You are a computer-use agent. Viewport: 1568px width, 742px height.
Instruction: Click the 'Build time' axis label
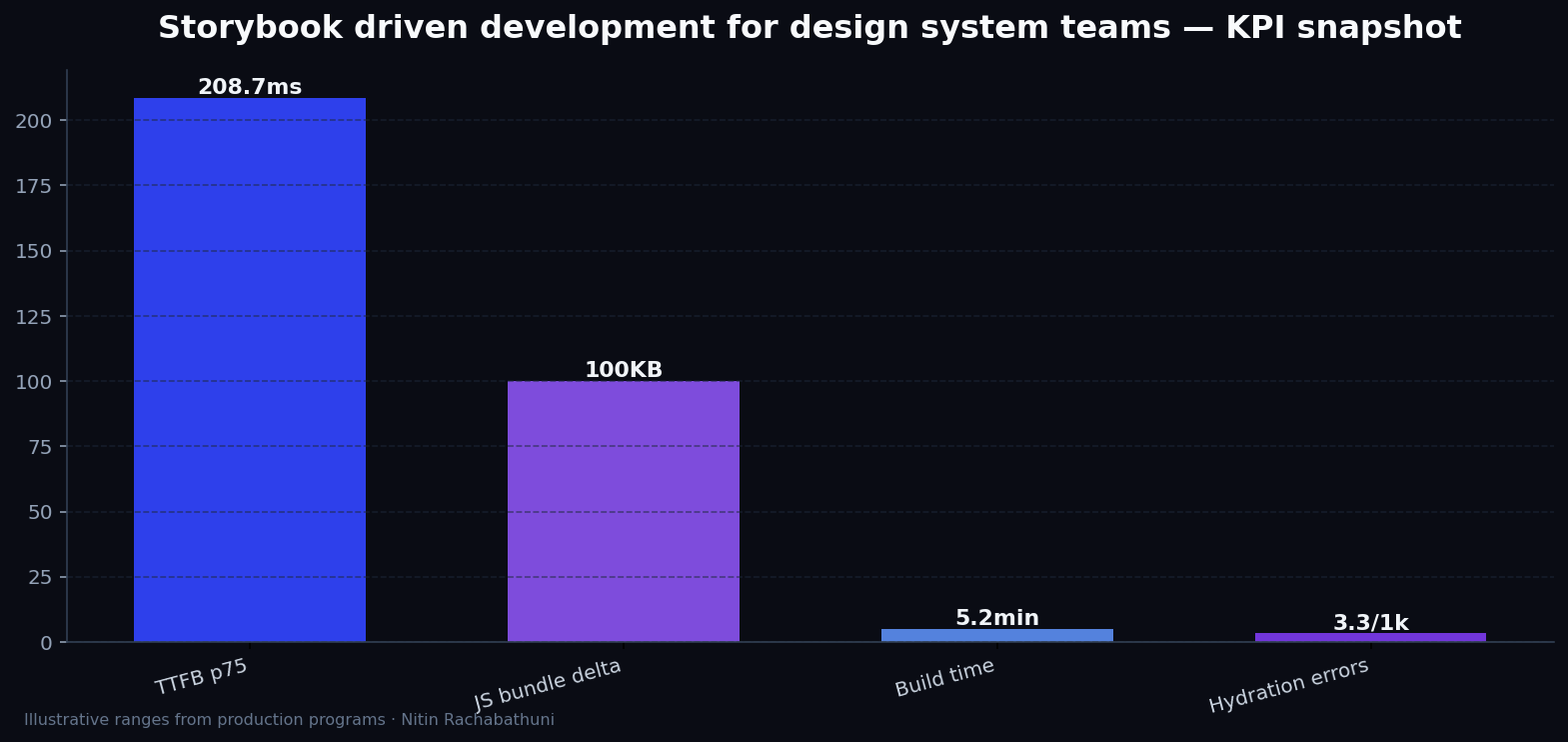click(x=945, y=678)
